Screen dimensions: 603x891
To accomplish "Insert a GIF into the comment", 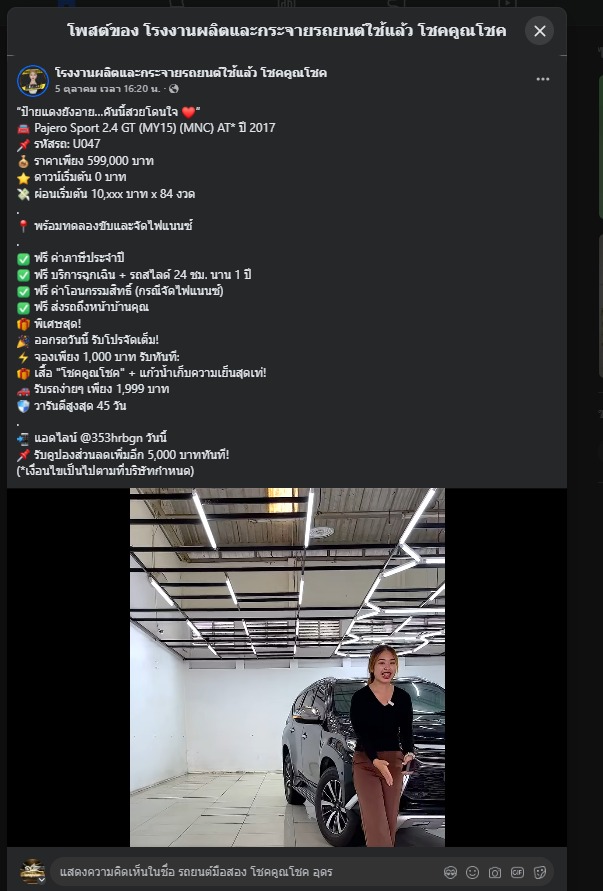I will pos(517,872).
